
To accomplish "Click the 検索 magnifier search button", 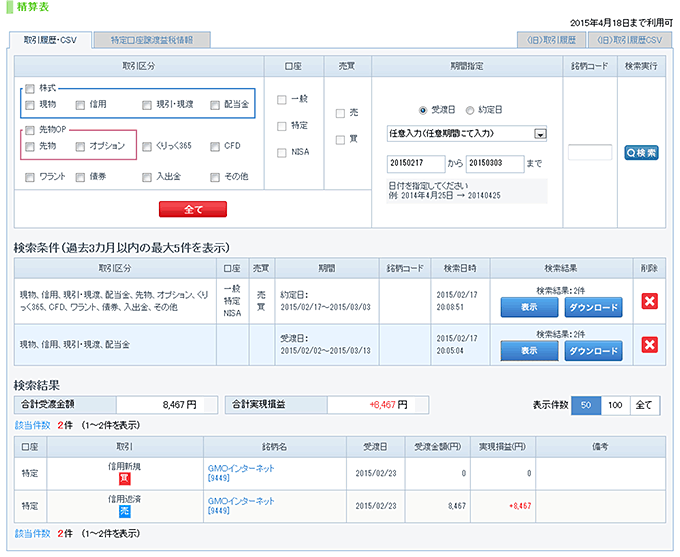I will [x=641, y=153].
